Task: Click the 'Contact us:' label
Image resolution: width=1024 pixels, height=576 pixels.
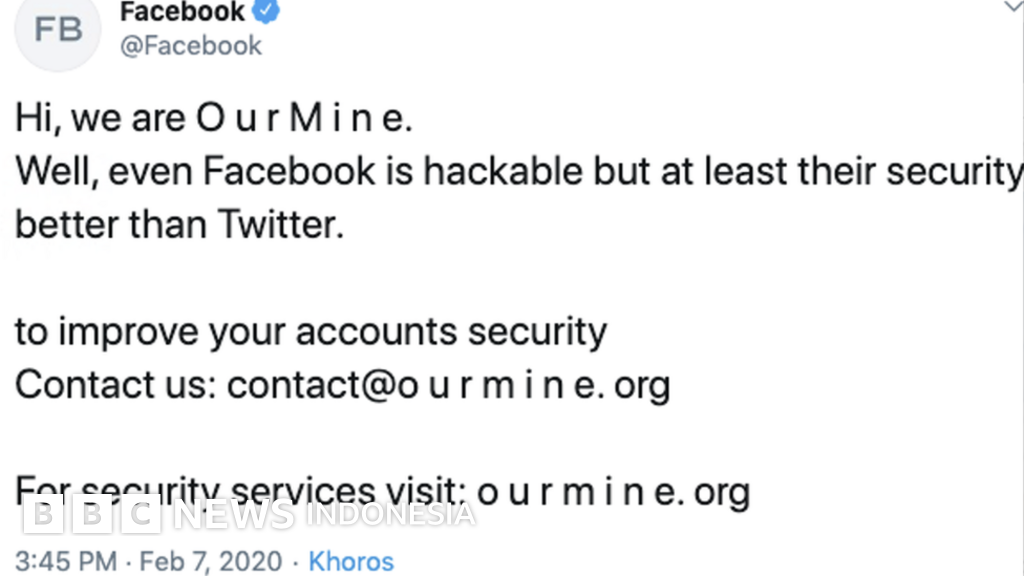Action: point(115,385)
